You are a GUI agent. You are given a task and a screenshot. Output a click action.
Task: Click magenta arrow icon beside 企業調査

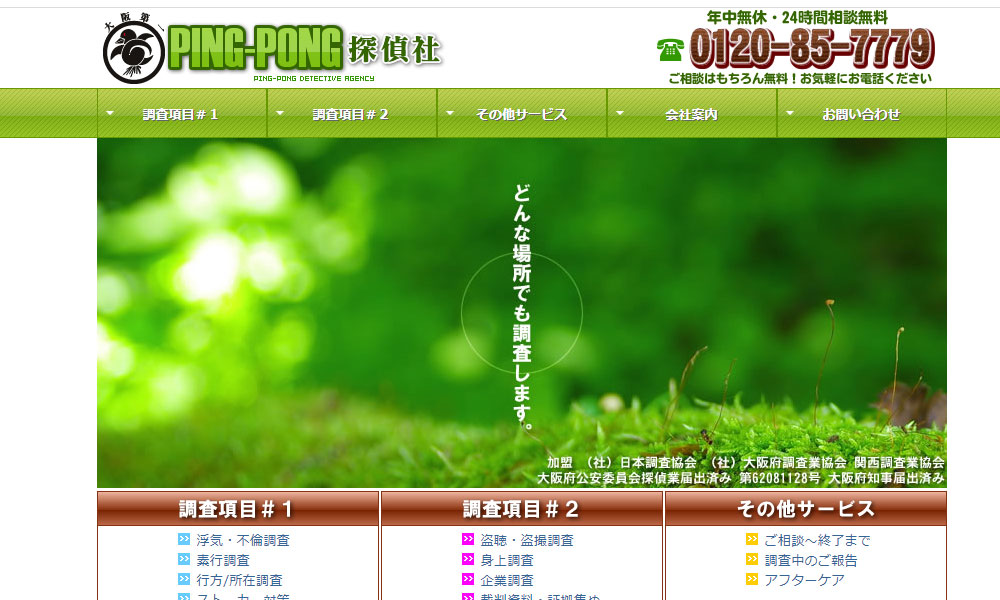point(468,580)
